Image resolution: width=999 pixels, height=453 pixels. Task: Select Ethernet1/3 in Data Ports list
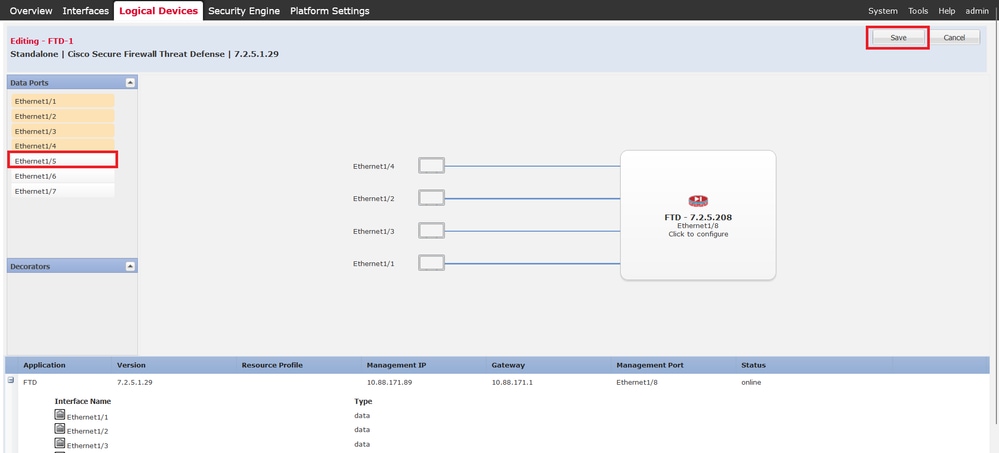click(63, 131)
